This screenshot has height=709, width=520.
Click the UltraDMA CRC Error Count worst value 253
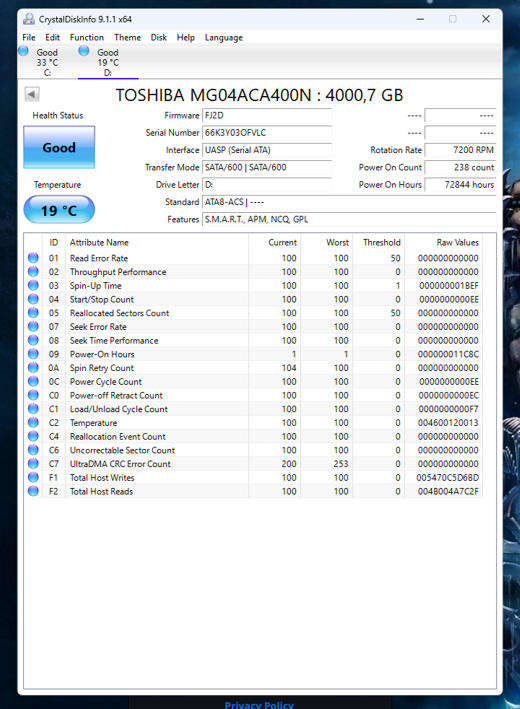340,464
